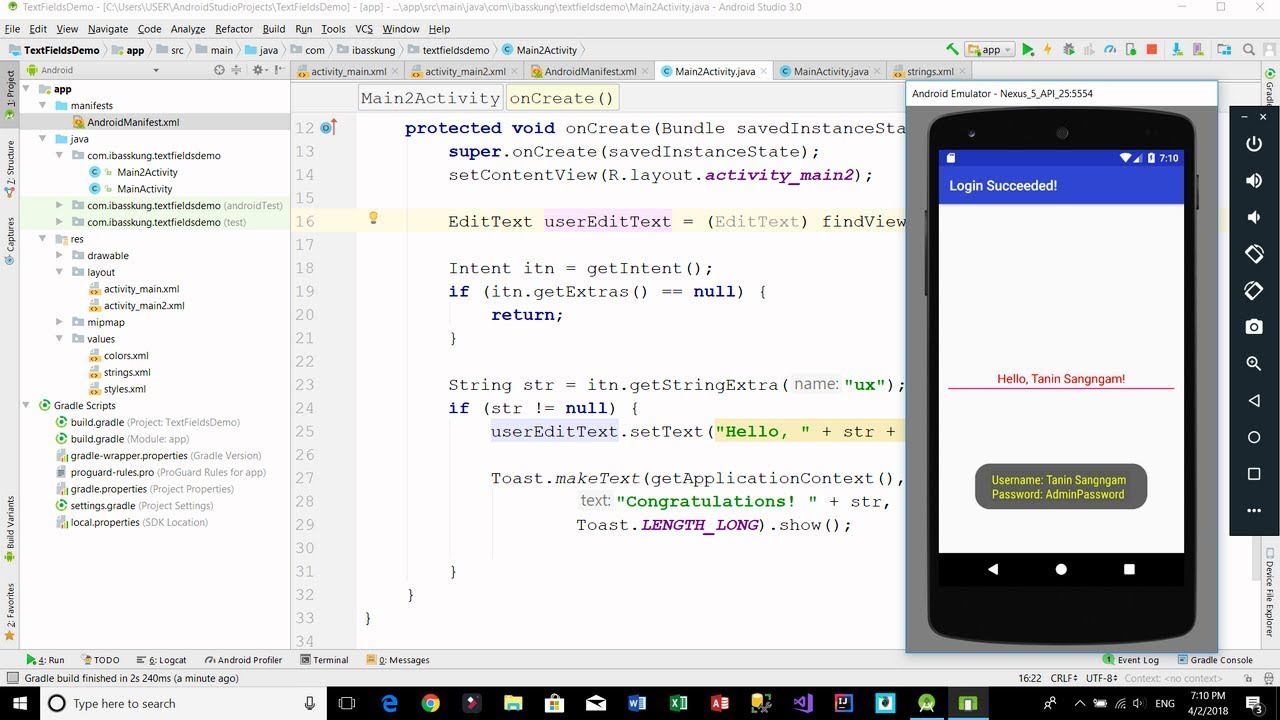Open the Project panel gear settings dropdown

(x=260, y=70)
